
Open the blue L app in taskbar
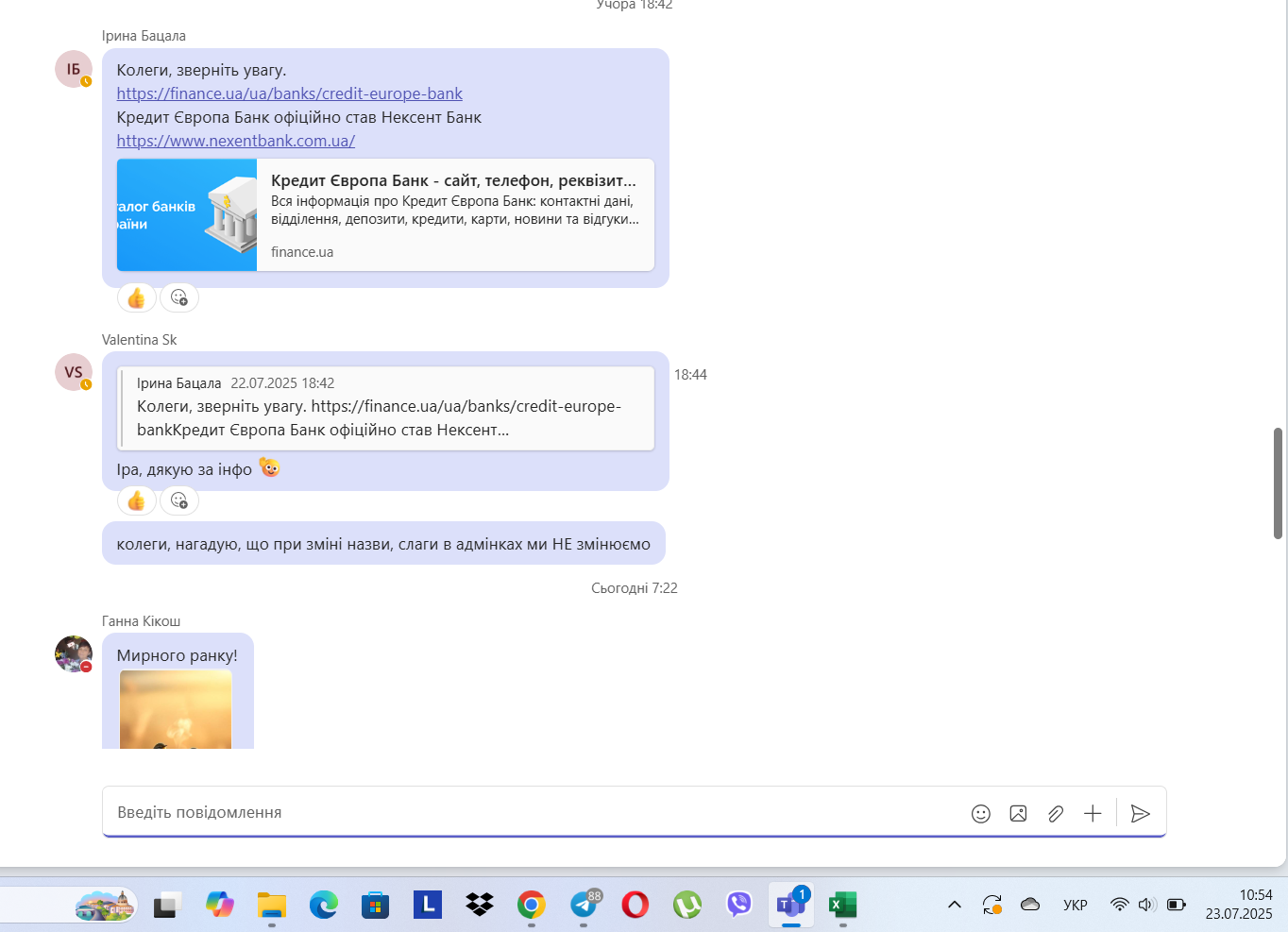pyautogui.click(x=428, y=906)
